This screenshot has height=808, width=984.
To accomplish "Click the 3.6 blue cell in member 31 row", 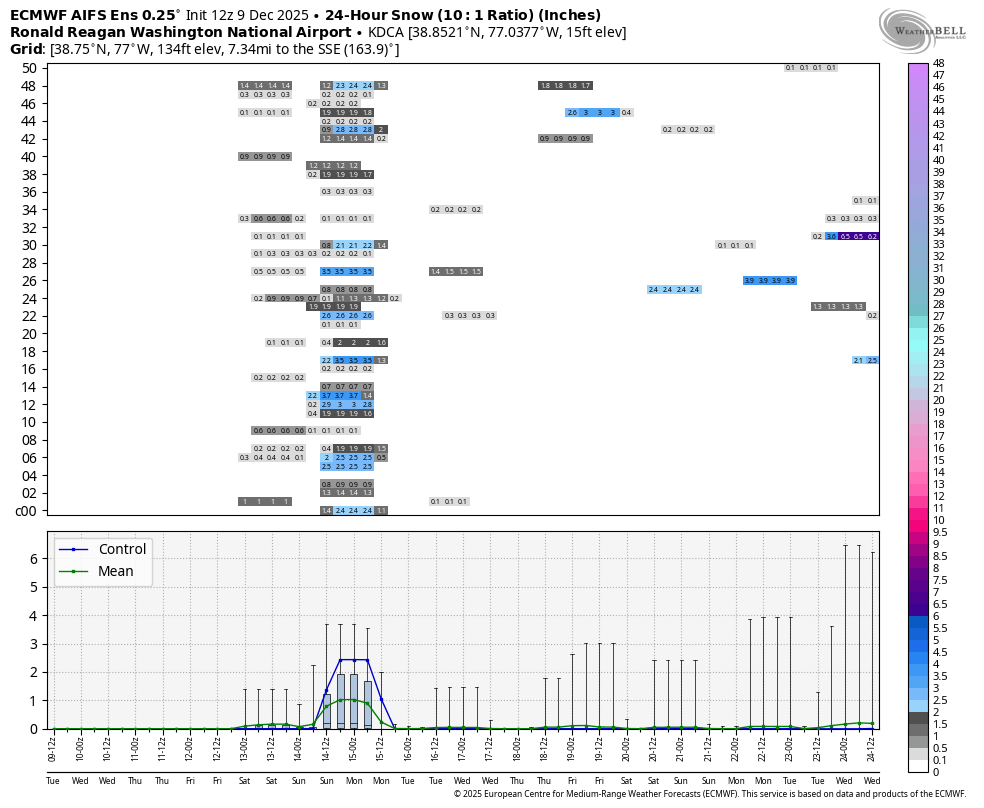I will coord(831,236).
